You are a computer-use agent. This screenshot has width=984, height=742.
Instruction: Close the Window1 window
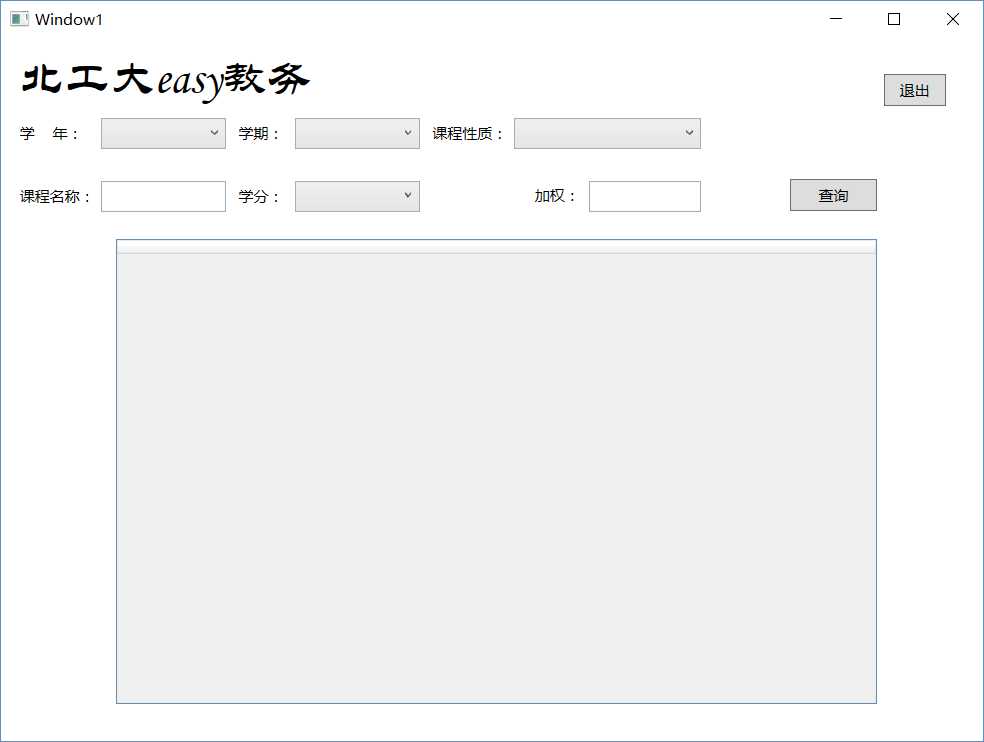pos(952,19)
